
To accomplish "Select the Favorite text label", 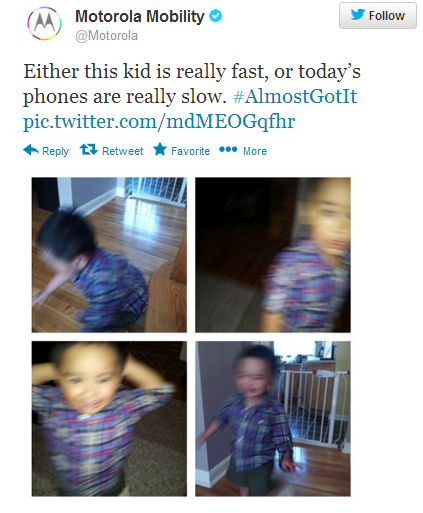I will [x=190, y=151].
